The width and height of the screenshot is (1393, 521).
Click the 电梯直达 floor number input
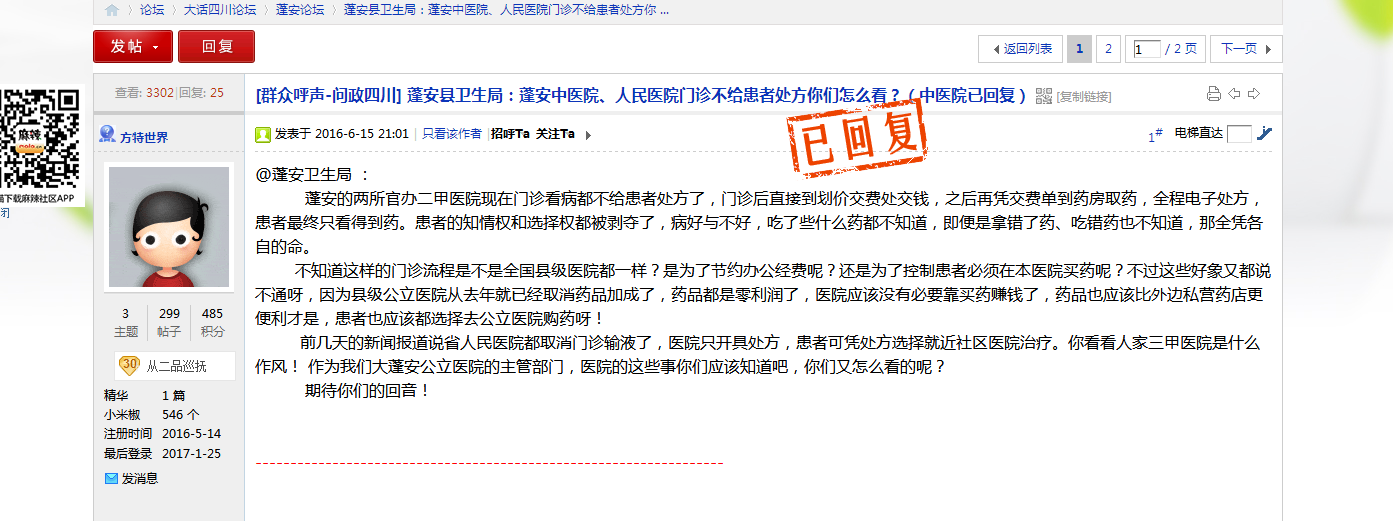pos(1238,134)
